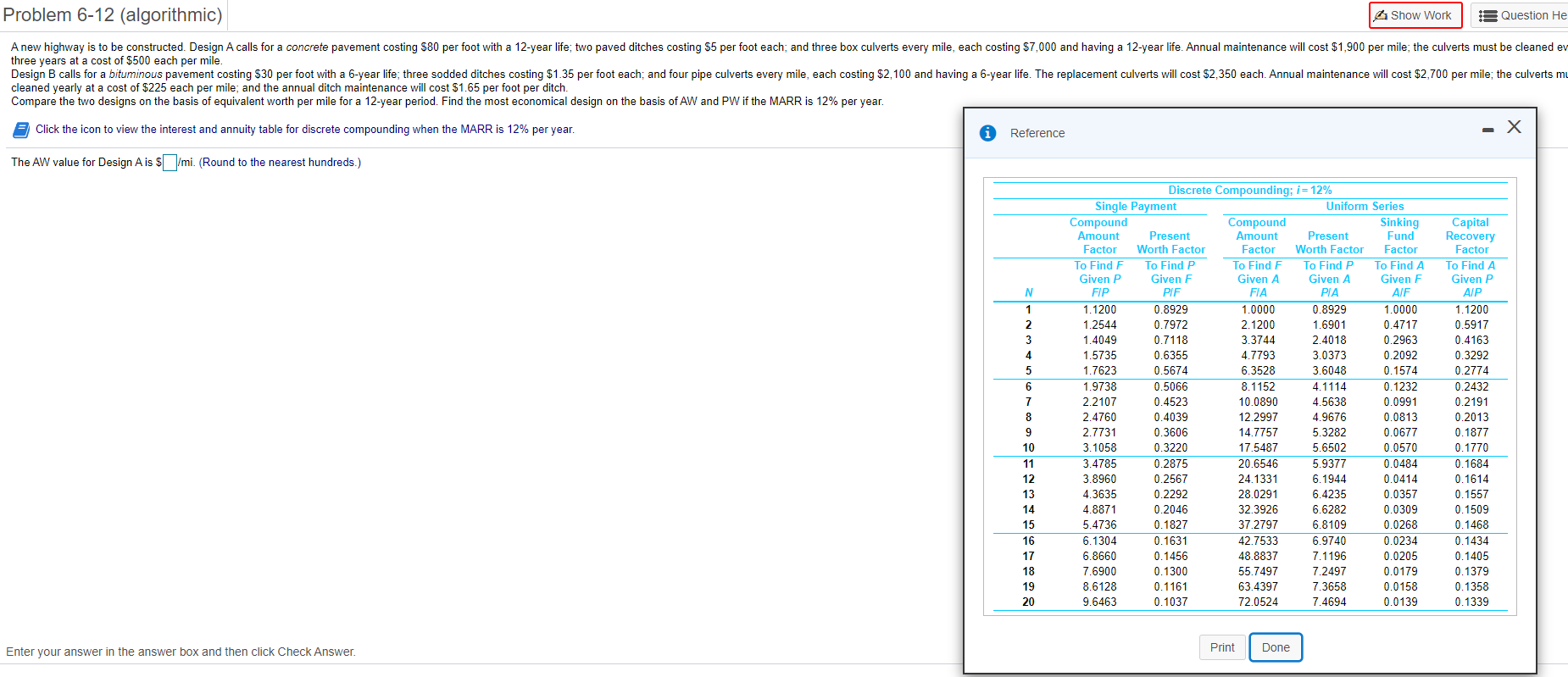Click the value 24.1331 in row 12
This screenshot has width=1568, height=677.
tap(1258, 479)
